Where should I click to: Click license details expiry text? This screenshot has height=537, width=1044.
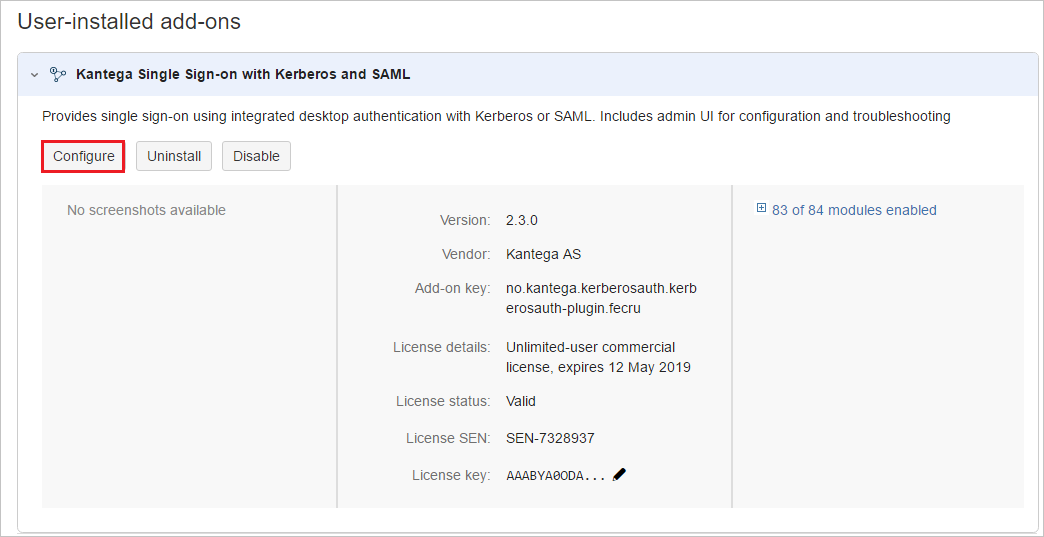coord(598,357)
